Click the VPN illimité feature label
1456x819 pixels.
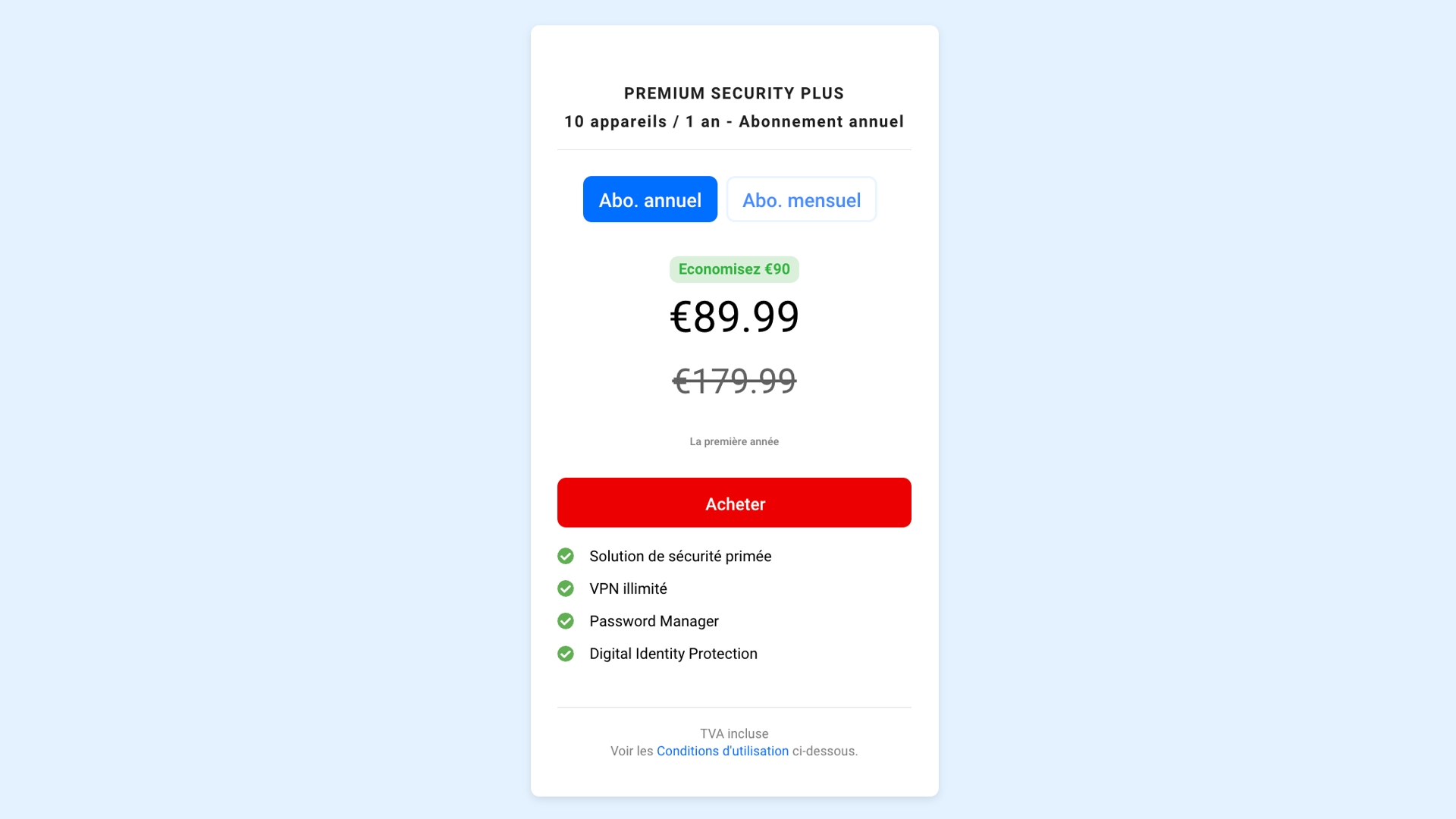point(628,588)
